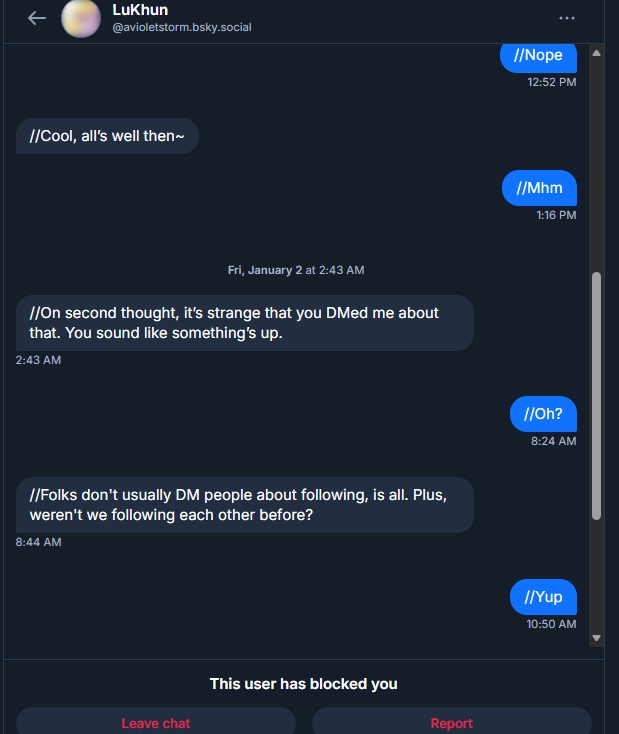This screenshot has height=734, width=619.
Task: Open the three-dot conversation options menu
Action: point(567,18)
